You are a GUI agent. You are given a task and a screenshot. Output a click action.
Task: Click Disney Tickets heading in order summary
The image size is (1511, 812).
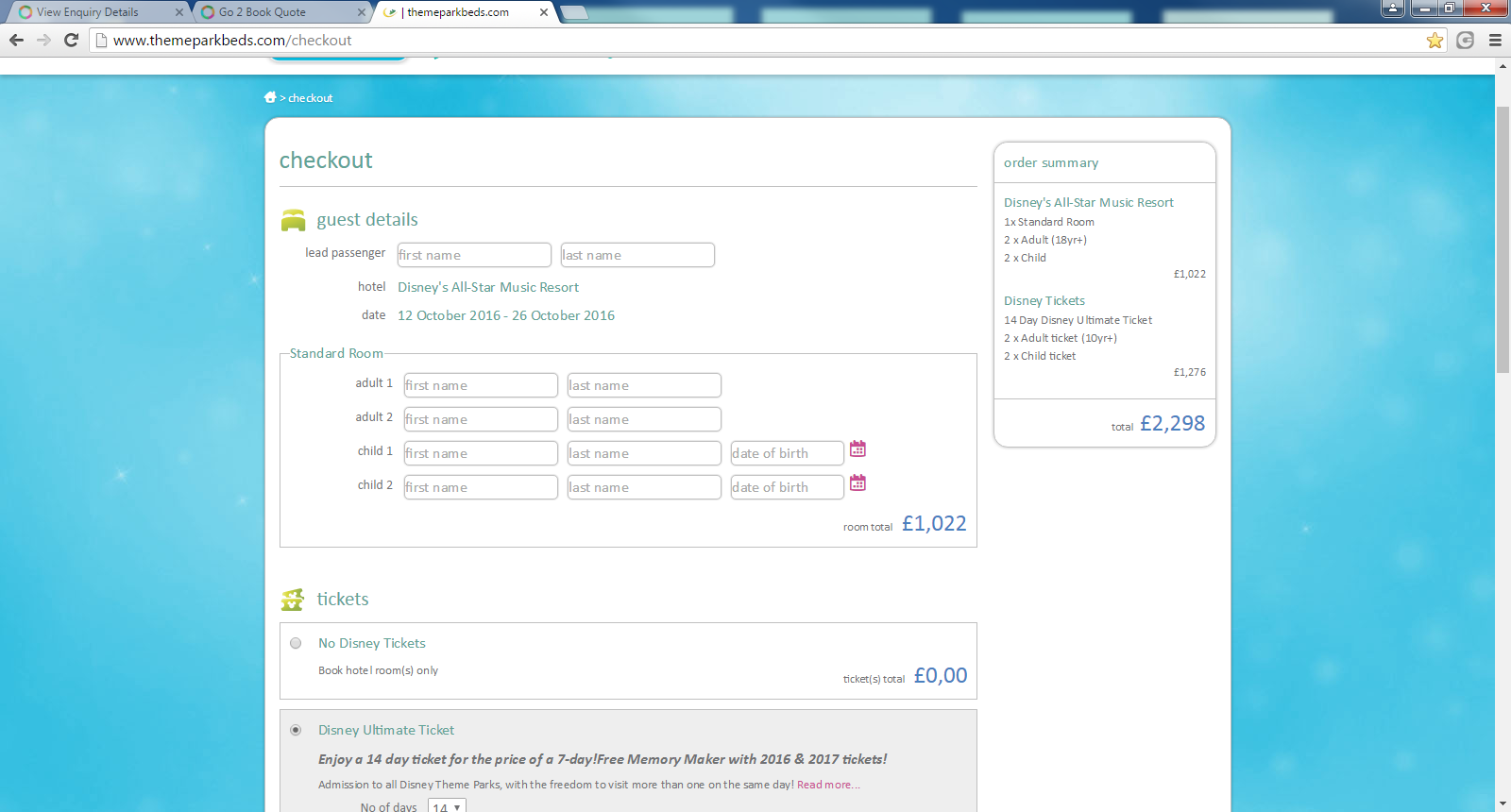pyautogui.click(x=1044, y=300)
